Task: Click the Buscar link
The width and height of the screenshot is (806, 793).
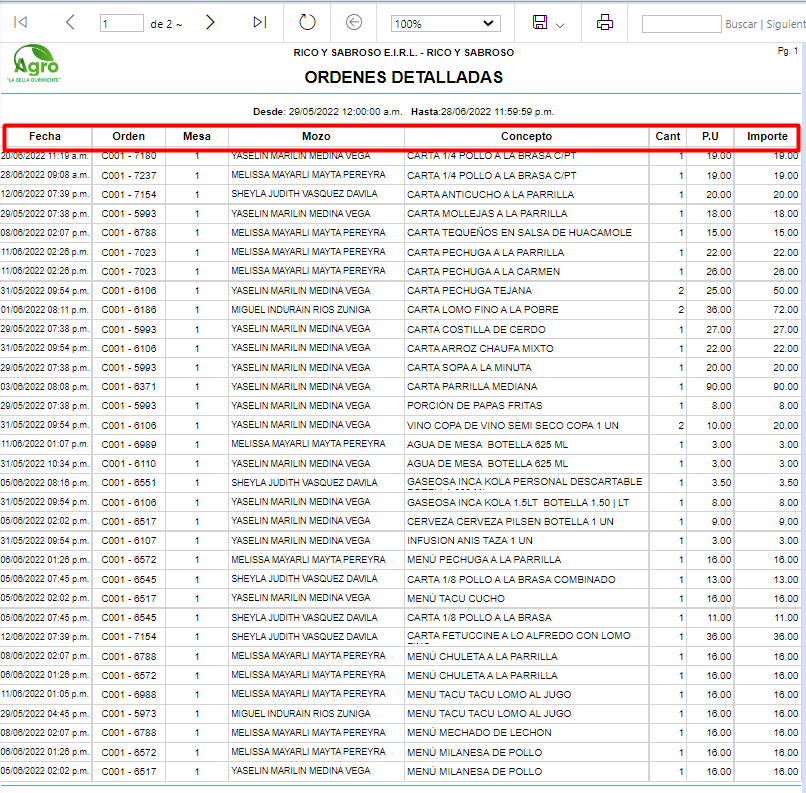Action: [741, 24]
